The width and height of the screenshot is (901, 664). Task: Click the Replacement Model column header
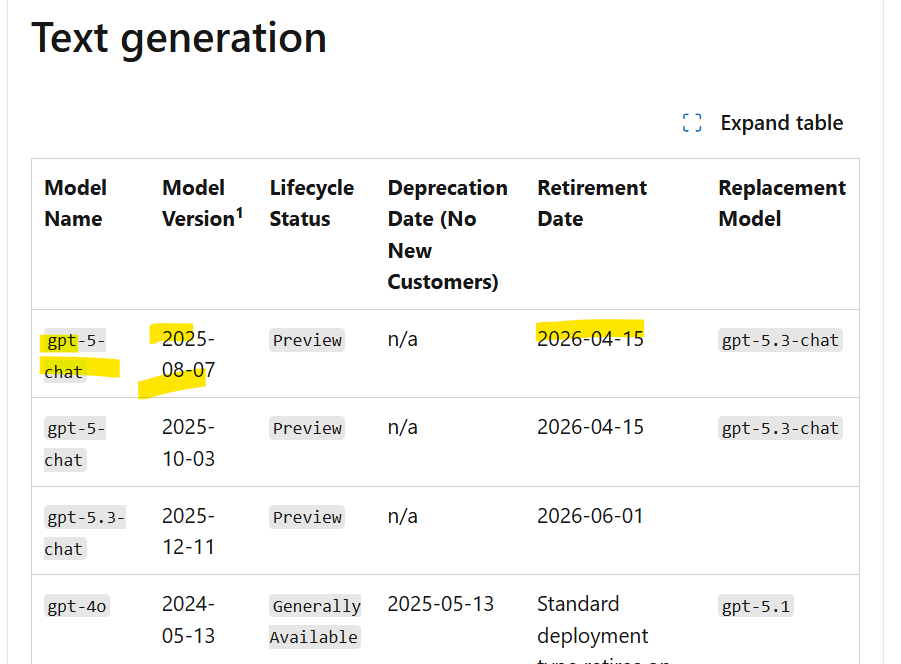pos(782,203)
